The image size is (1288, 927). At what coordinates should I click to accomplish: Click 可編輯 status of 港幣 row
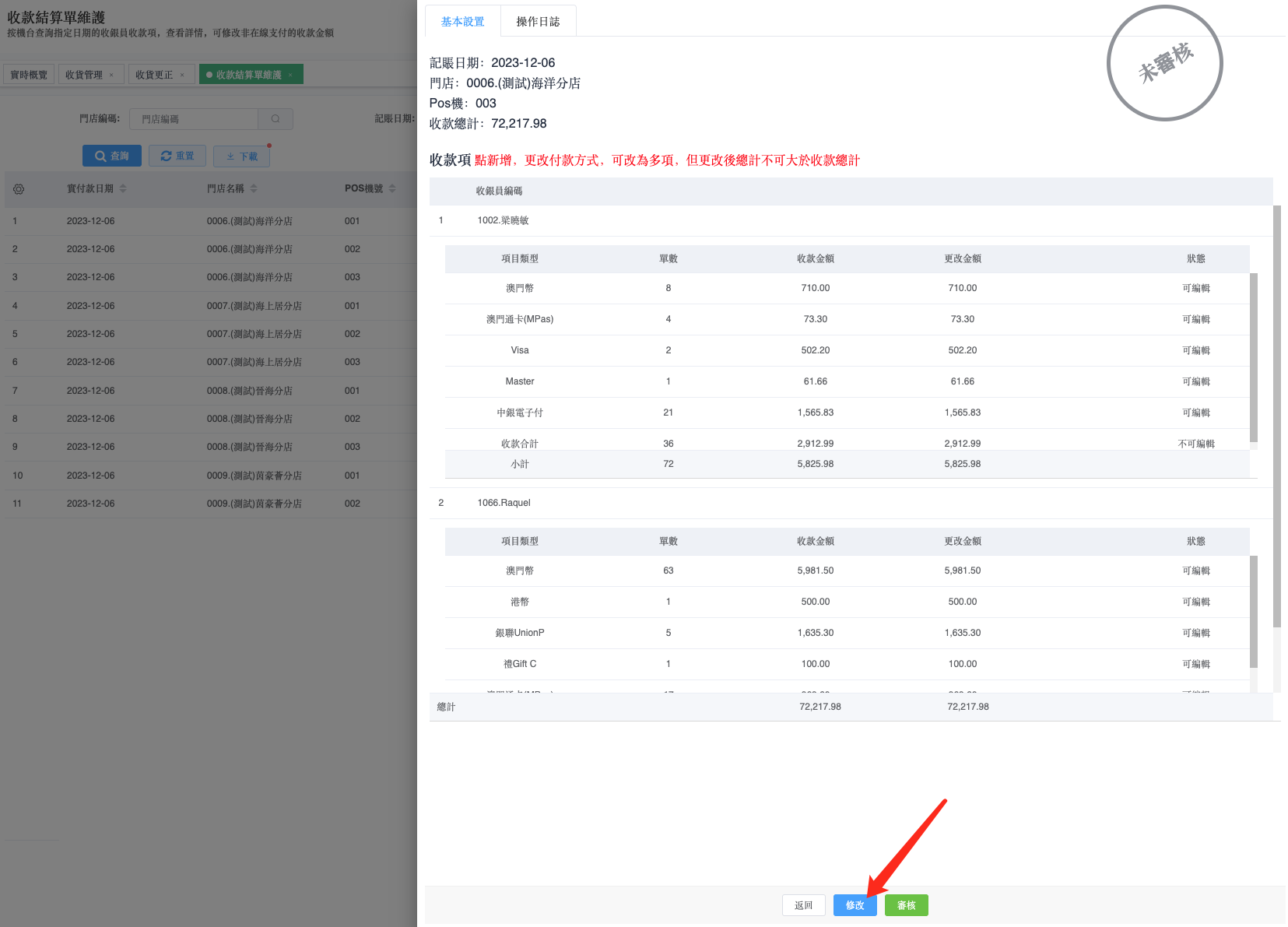[x=1196, y=602]
